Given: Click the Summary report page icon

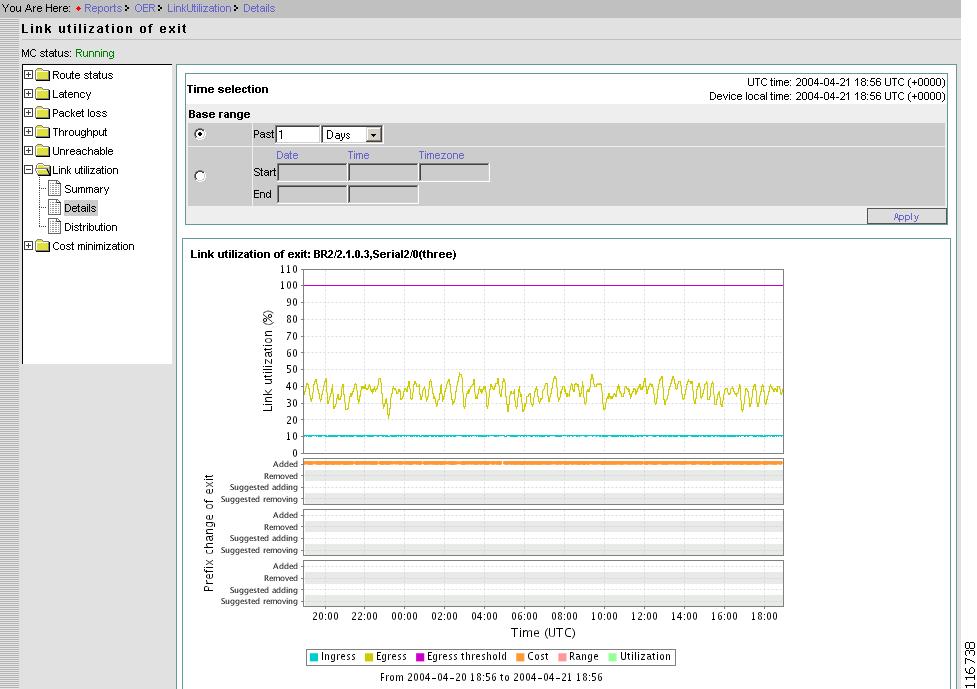Looking at the screenshot, I should (55, 189).
